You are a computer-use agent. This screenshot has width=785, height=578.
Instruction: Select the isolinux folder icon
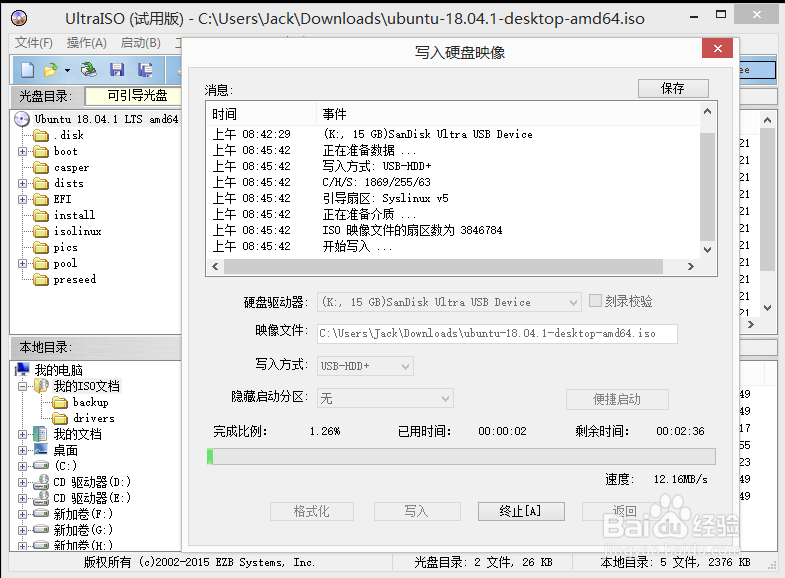coord(40,231)
